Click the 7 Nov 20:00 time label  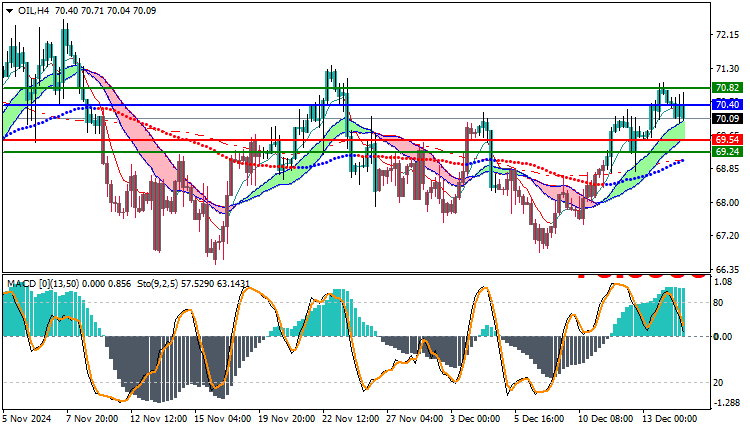(x=92, y=419)
